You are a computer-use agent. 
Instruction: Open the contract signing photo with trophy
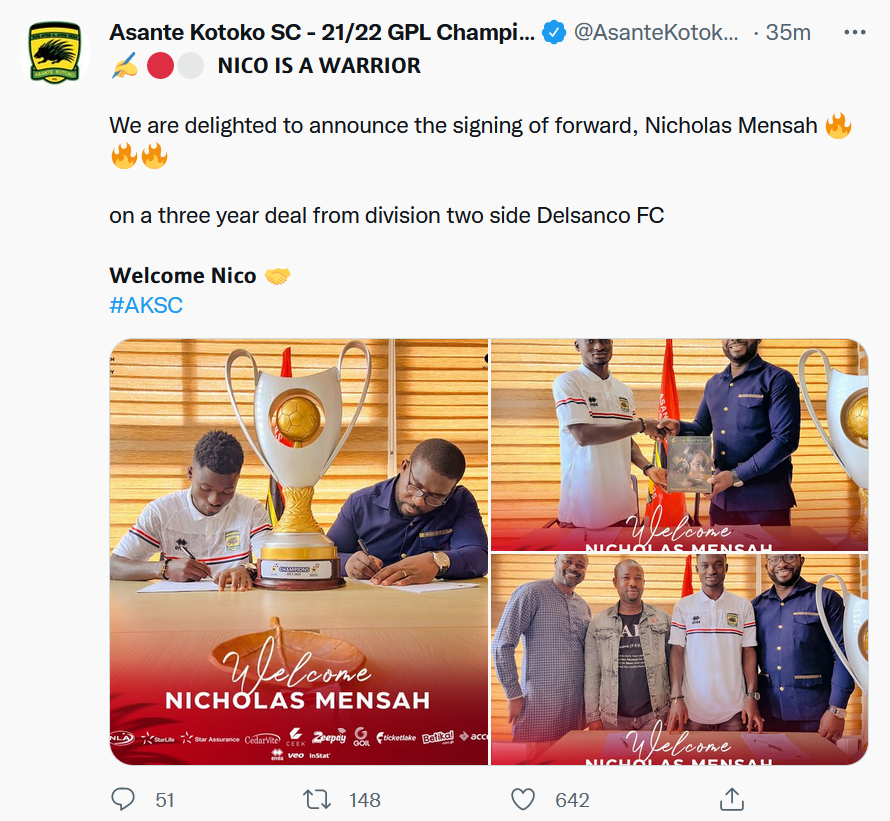click(299, 552)
